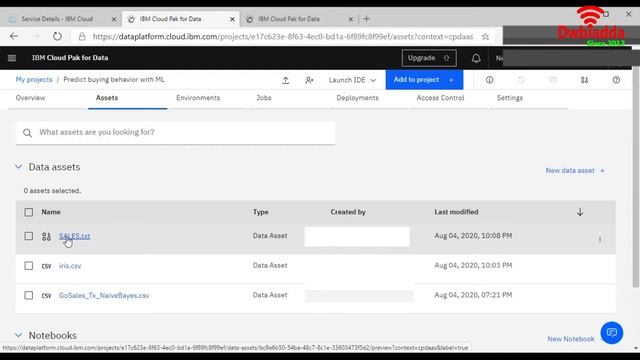Go to the My projects breadcrumb link
Screen dimensions: 640x360
point(34,80)
